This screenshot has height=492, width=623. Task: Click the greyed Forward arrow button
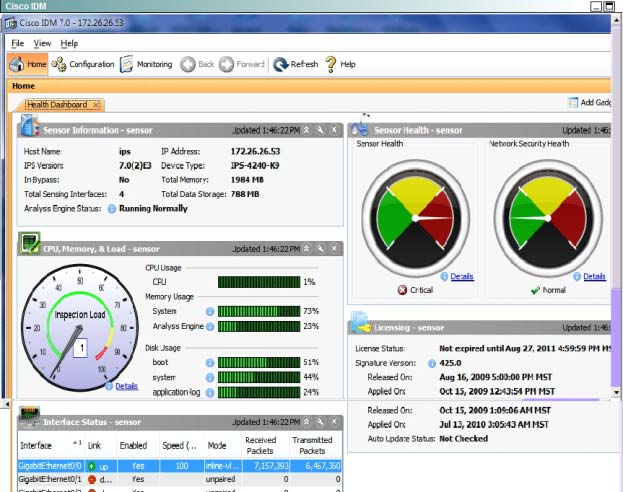[x=242, y=64]
